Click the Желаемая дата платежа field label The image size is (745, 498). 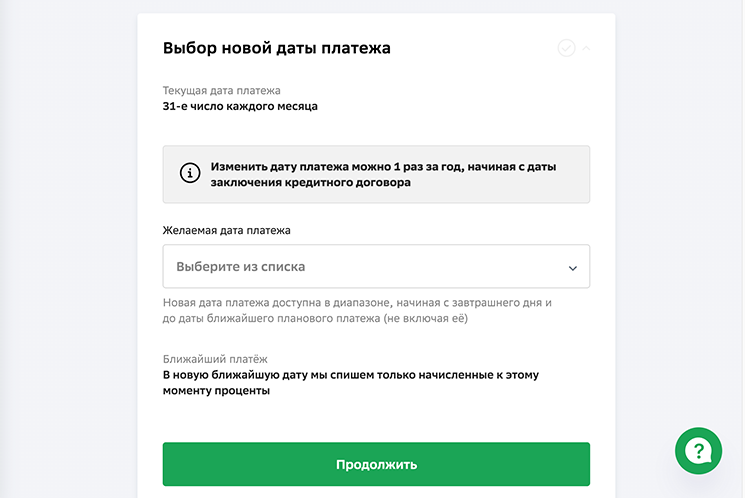(227, 230)
